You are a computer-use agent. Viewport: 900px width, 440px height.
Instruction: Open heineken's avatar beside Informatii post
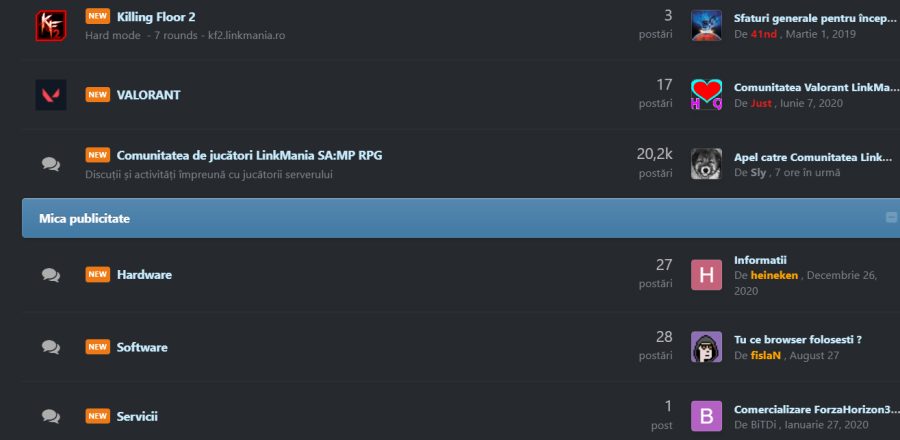[706, 275]
